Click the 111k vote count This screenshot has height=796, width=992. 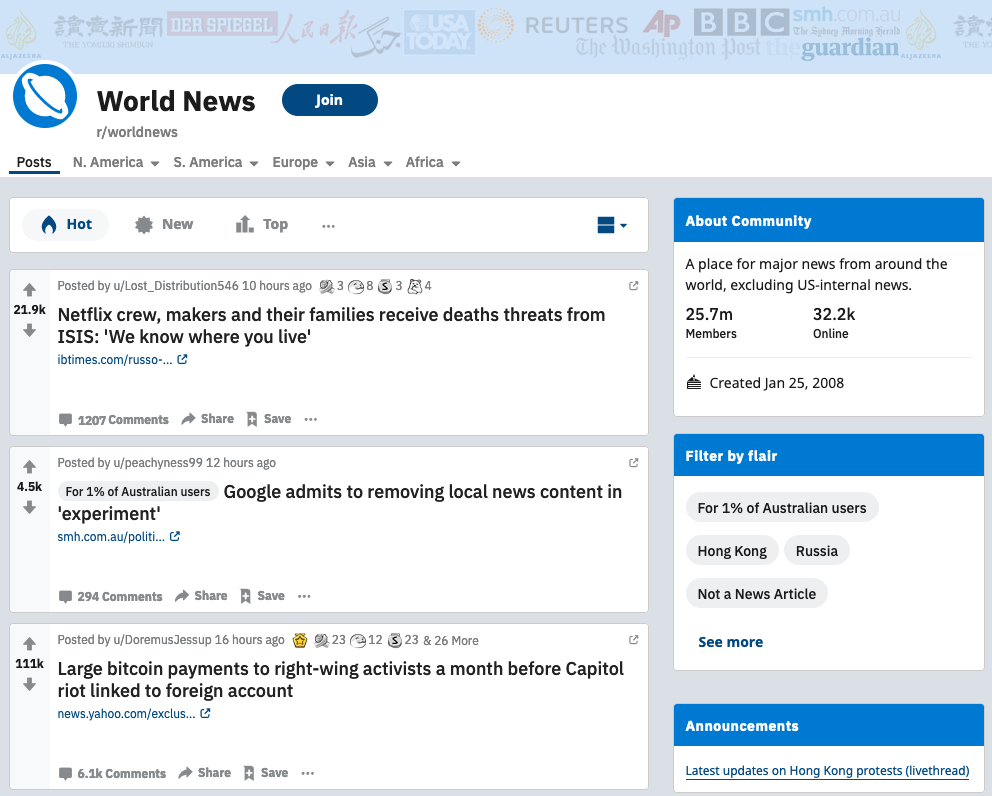[29, 664]
